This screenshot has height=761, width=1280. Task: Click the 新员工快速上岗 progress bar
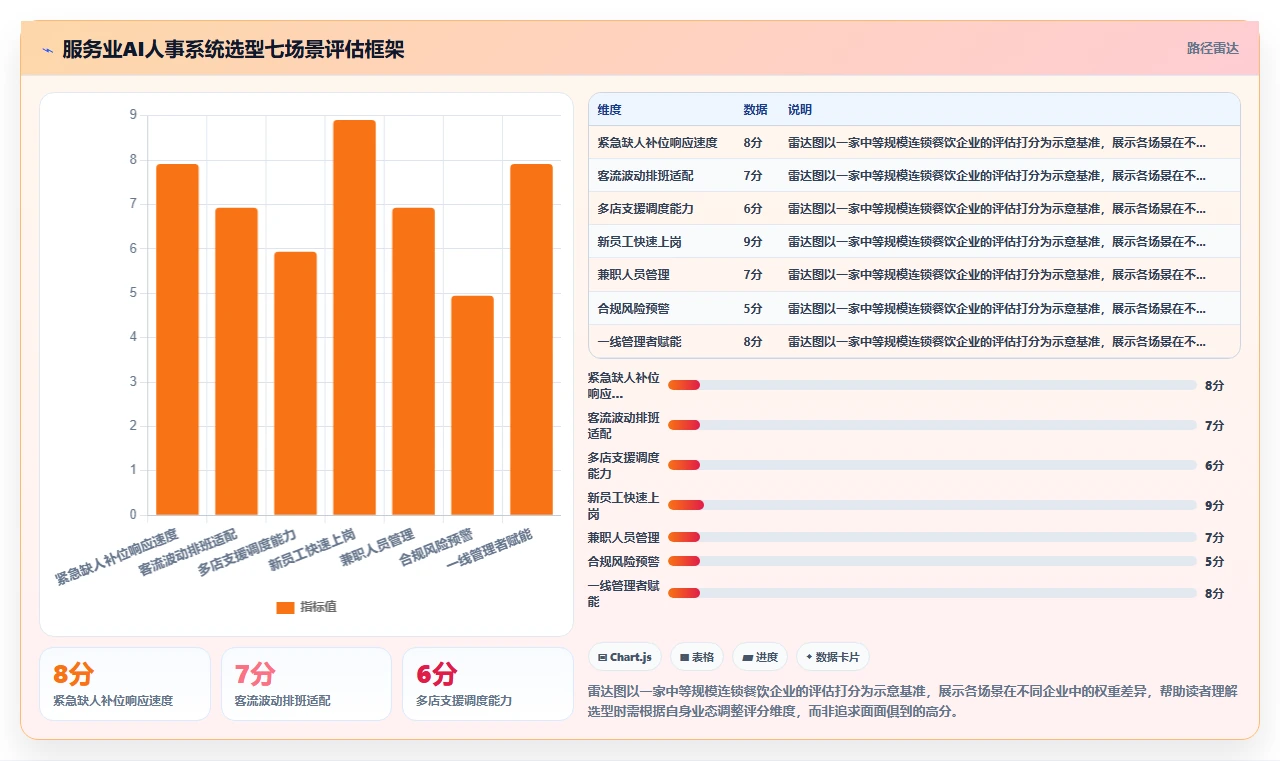click(x=932, y=505)
